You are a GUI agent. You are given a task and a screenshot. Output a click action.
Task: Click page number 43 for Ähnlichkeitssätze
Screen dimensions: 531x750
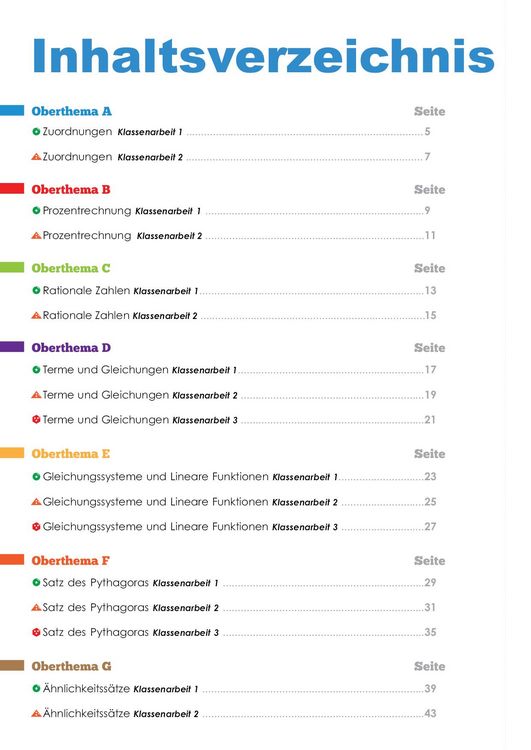[430, 713]
